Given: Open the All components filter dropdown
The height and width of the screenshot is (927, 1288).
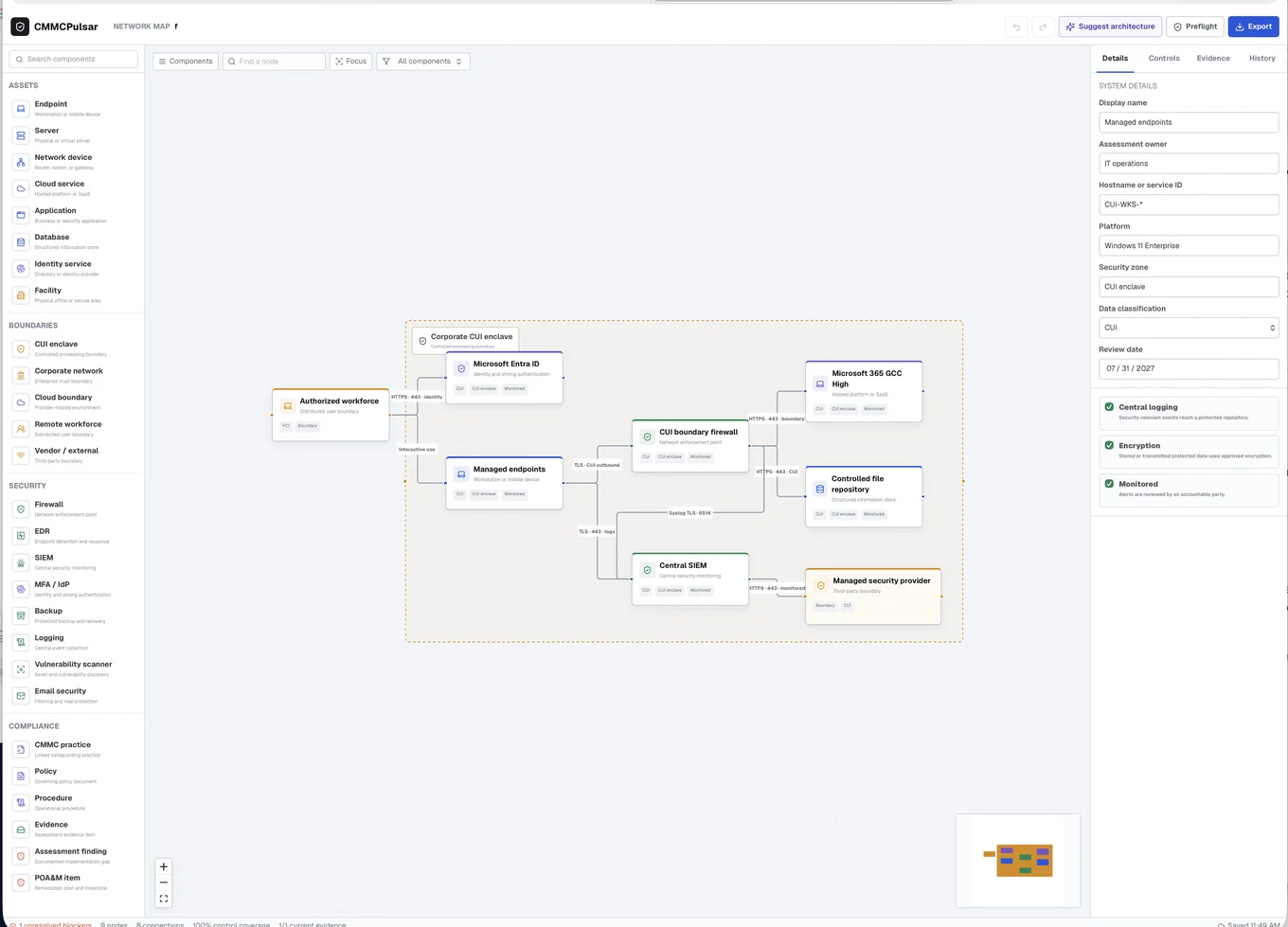Looking at the screenshot, I should point(423,62).
